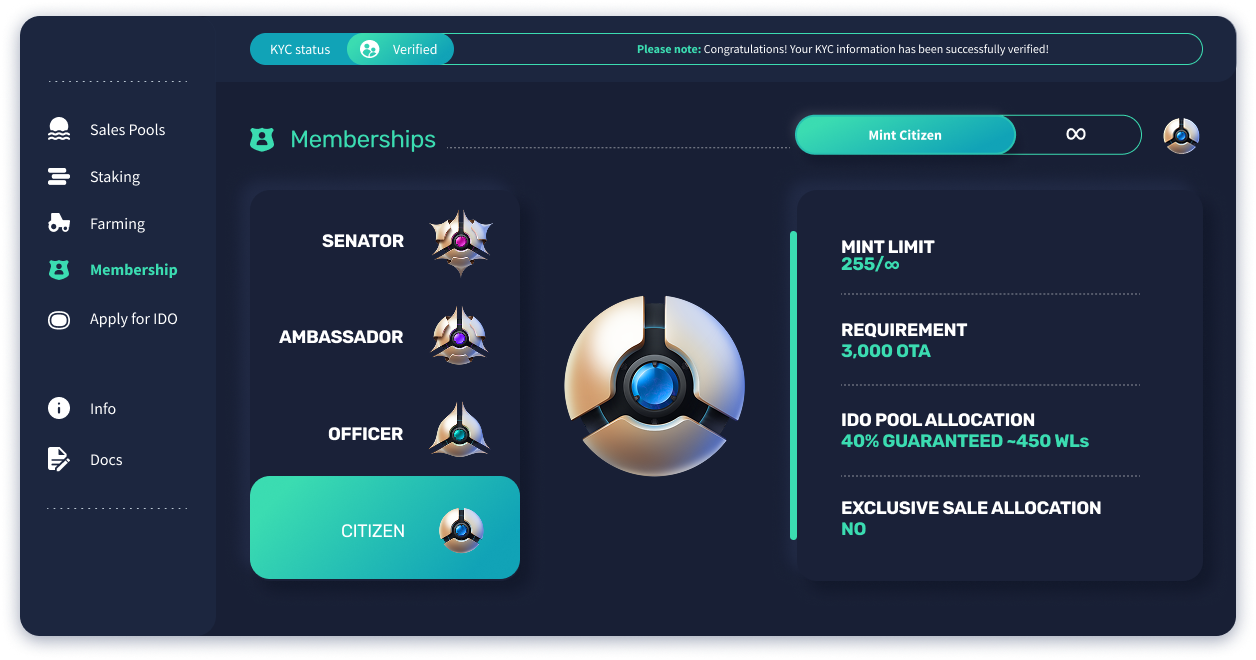Viewport: 1256px width, 660px height.
Task: Click the Citizen orb avatar beside the Mint Citizen button
Action: coord(1181,135)
